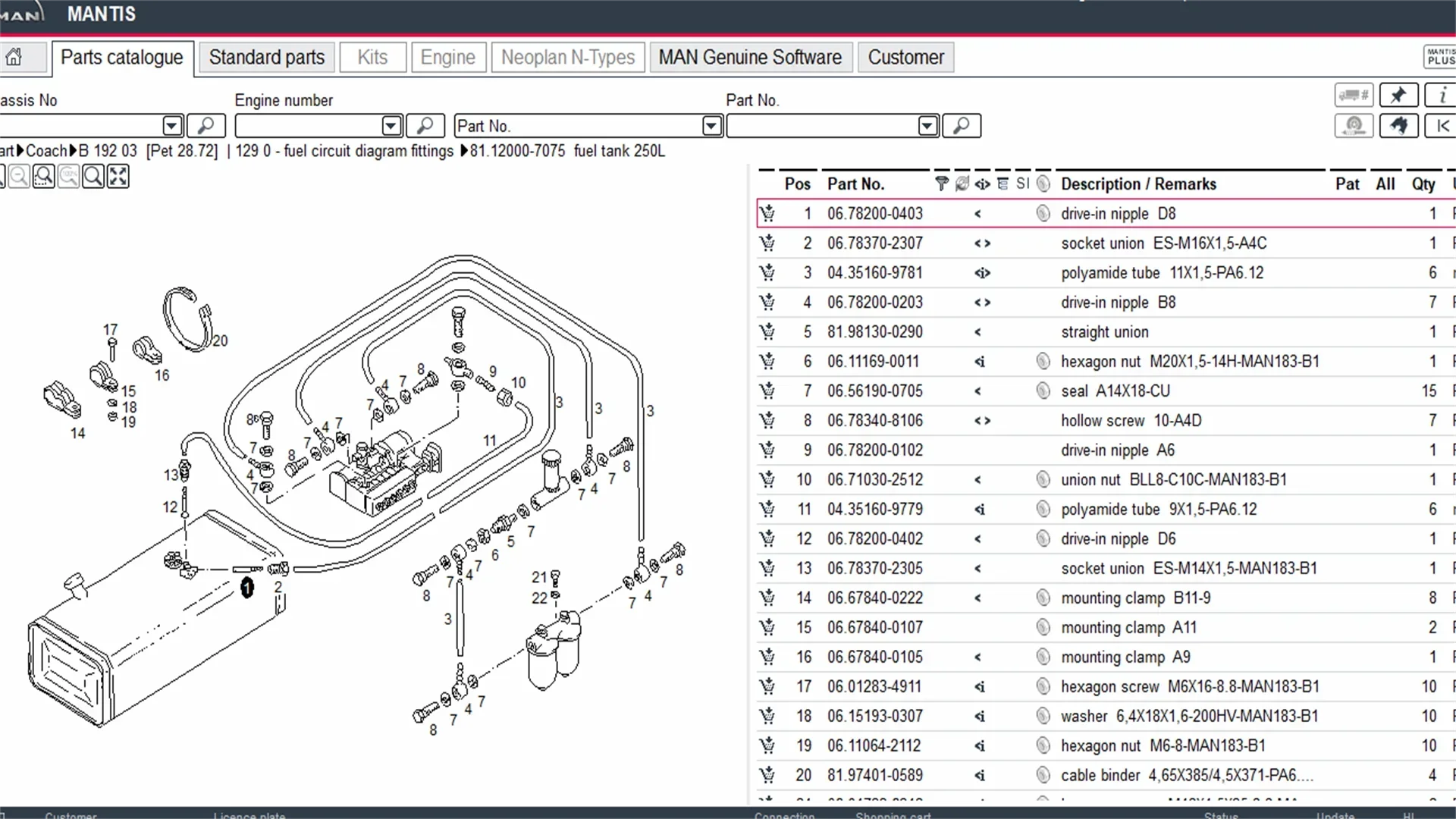
Task: Open the binoculars search tool
Action: tap(1398, 126)
